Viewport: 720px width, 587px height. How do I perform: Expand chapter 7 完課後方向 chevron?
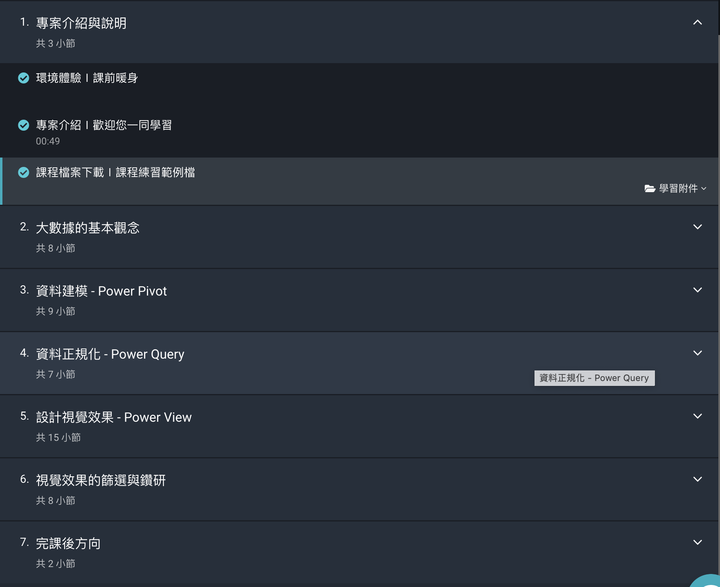[697, 542]
